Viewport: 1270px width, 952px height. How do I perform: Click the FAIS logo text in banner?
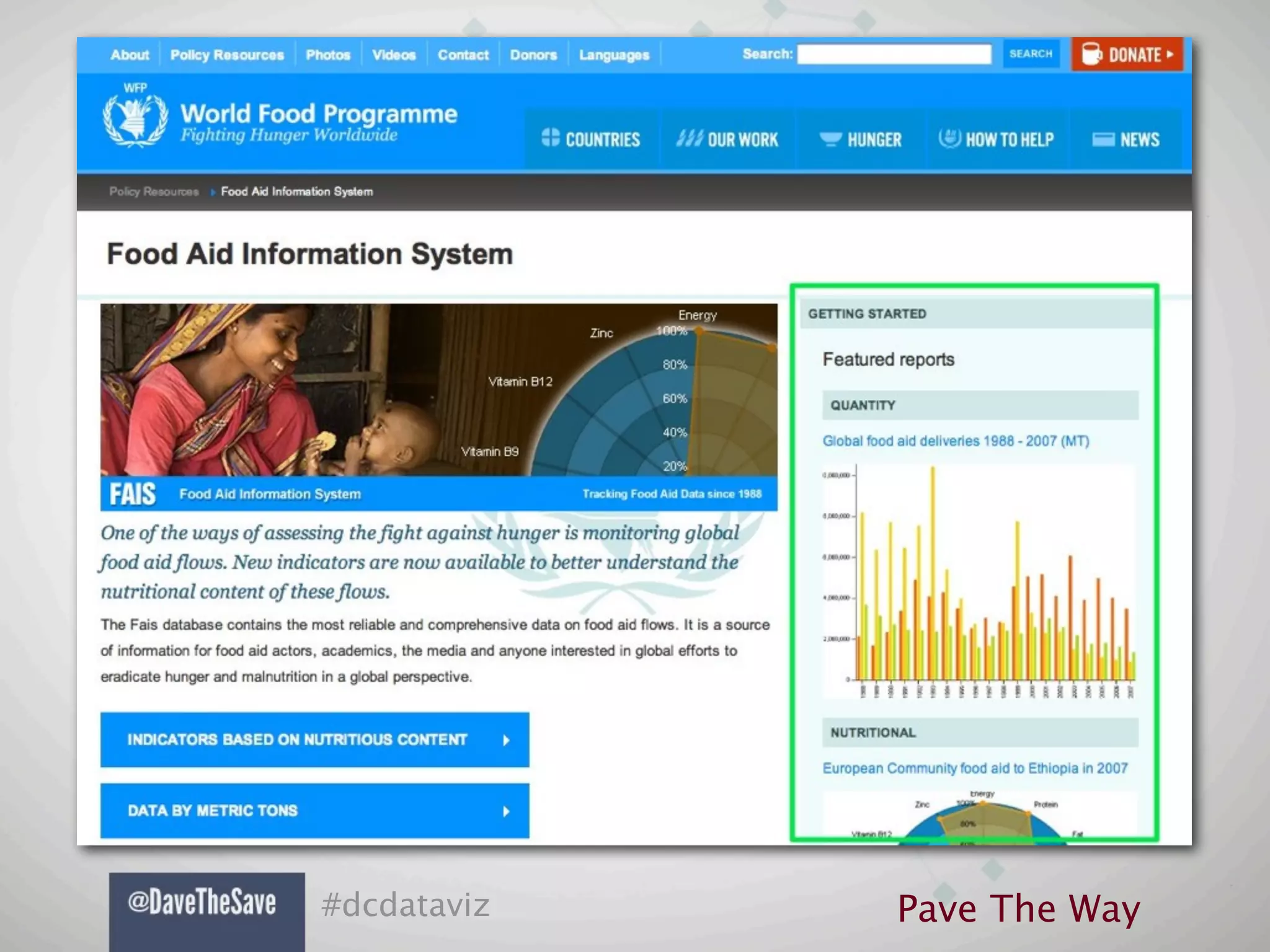pos(133,494)
